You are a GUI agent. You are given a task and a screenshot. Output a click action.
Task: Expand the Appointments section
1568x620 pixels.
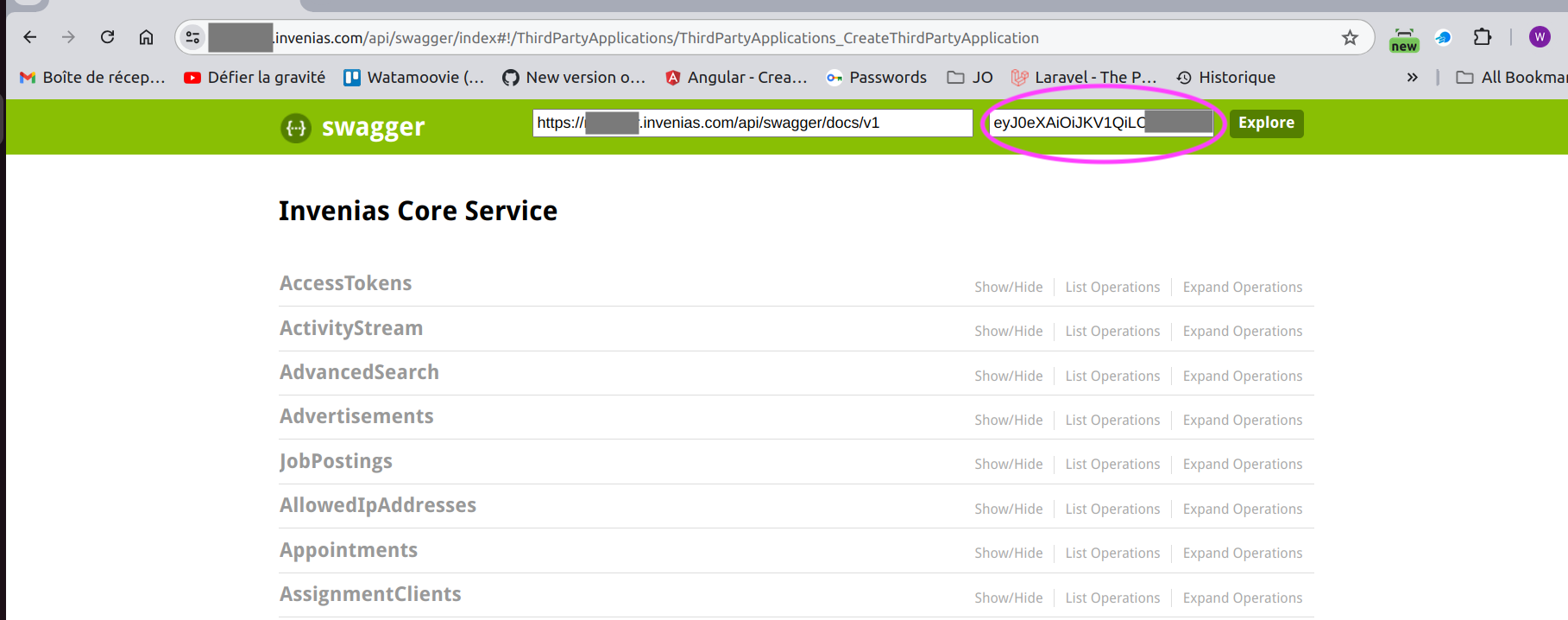pos(349,550)
